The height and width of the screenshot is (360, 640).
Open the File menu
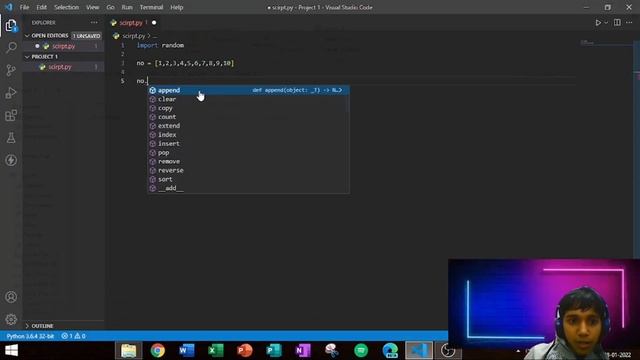click(x=24, y=7)
